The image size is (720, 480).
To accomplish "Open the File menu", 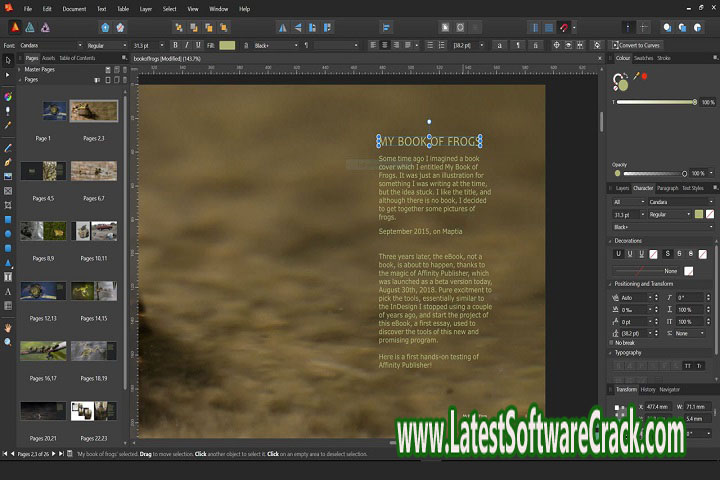I will [28, 9].
